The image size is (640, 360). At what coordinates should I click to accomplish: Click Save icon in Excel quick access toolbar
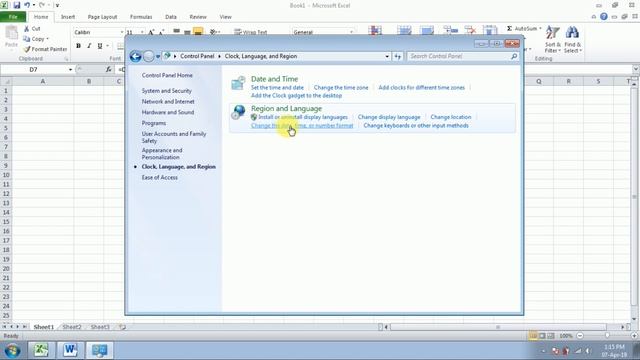coord(17,5)
